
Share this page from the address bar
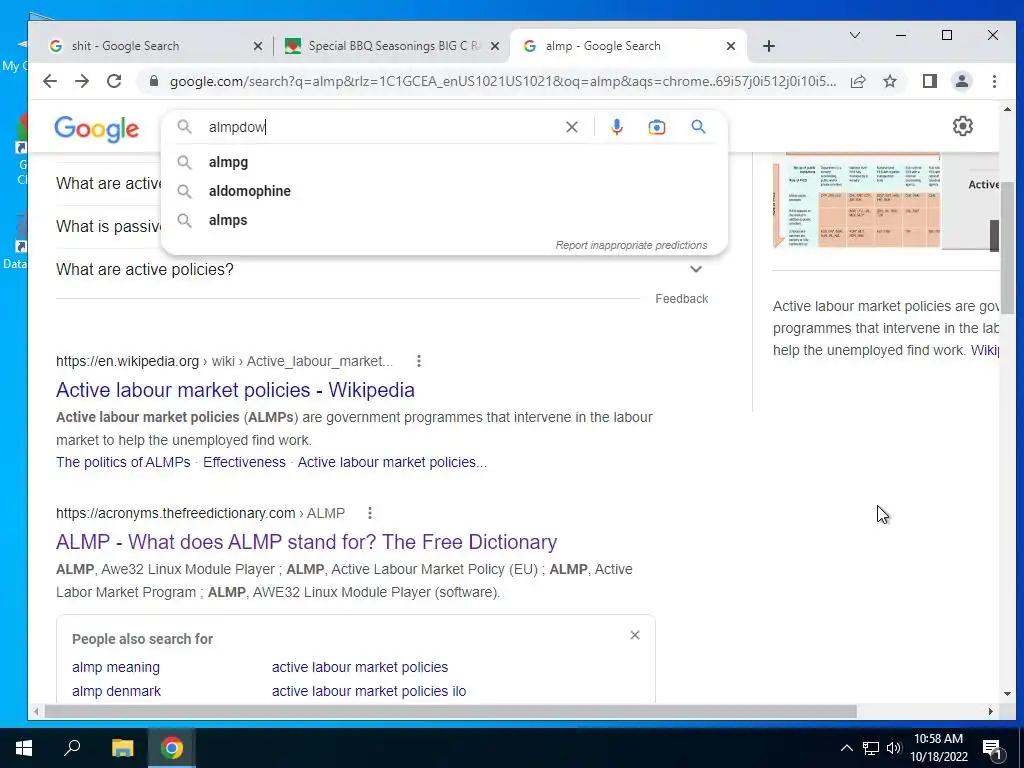858,81
